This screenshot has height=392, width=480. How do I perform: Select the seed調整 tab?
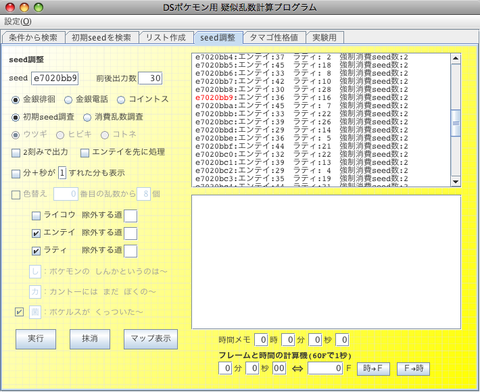tap(218, 37)
